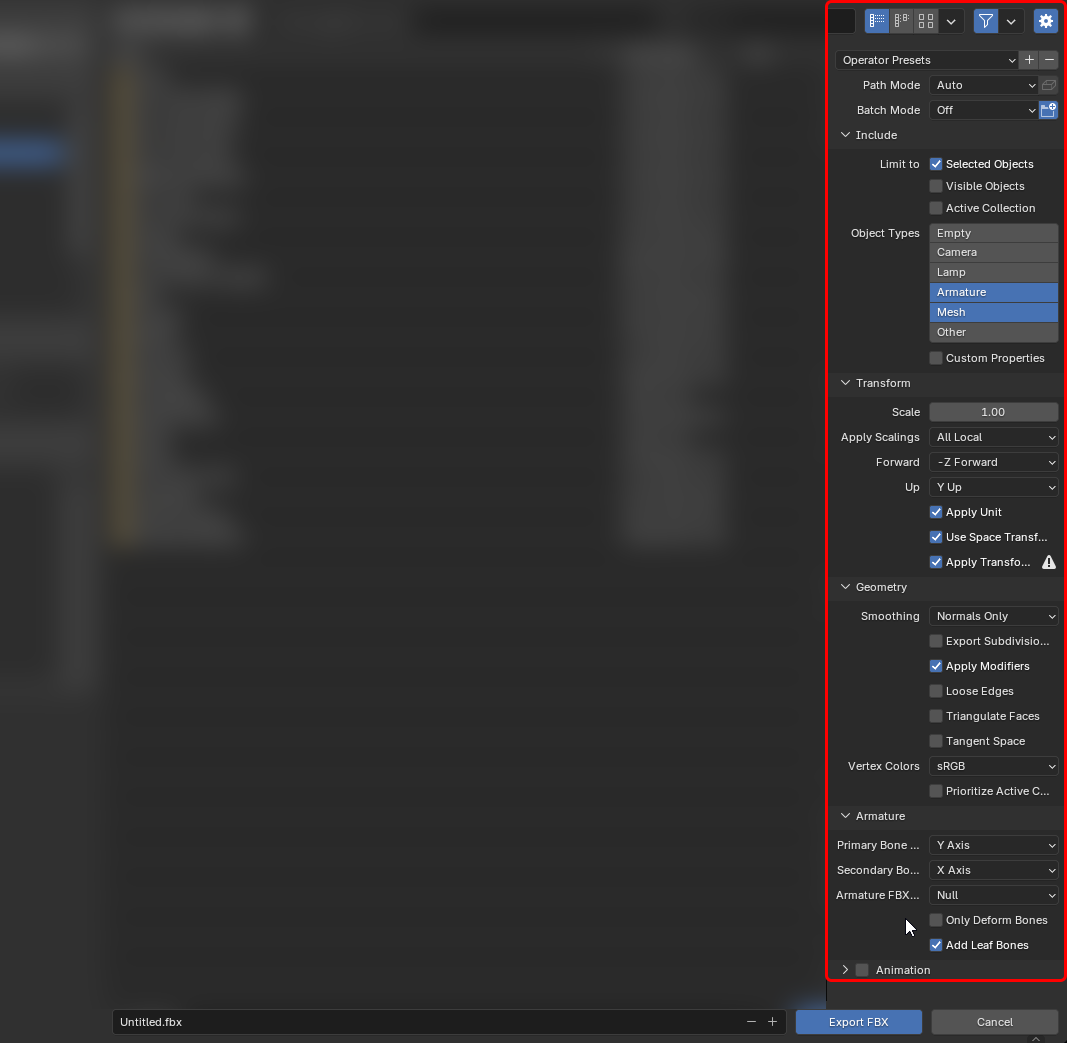
Task: Select Other object type
Action: pyautogui.click(x=994, y=332)
